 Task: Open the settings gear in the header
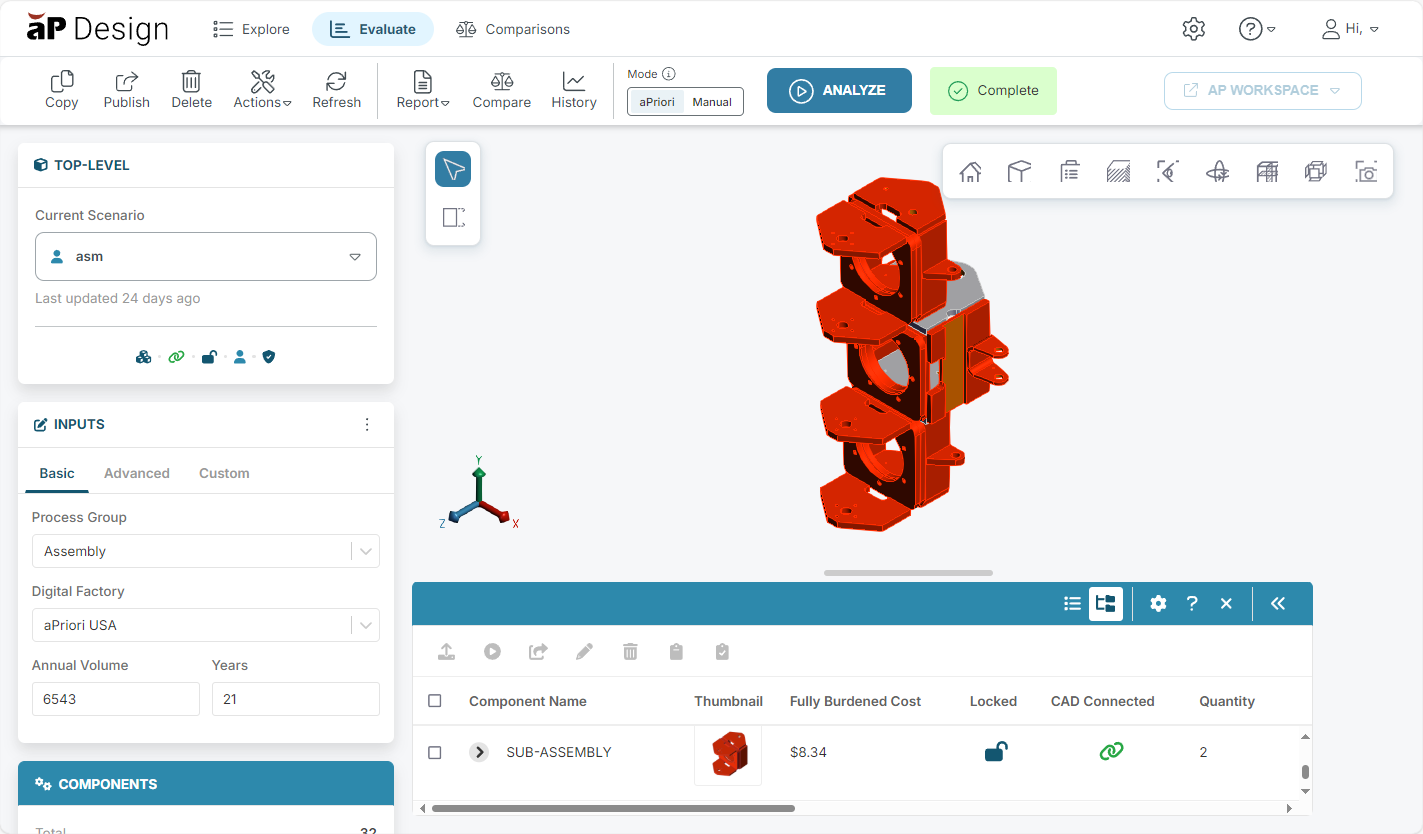click(x=1193, y=29)
